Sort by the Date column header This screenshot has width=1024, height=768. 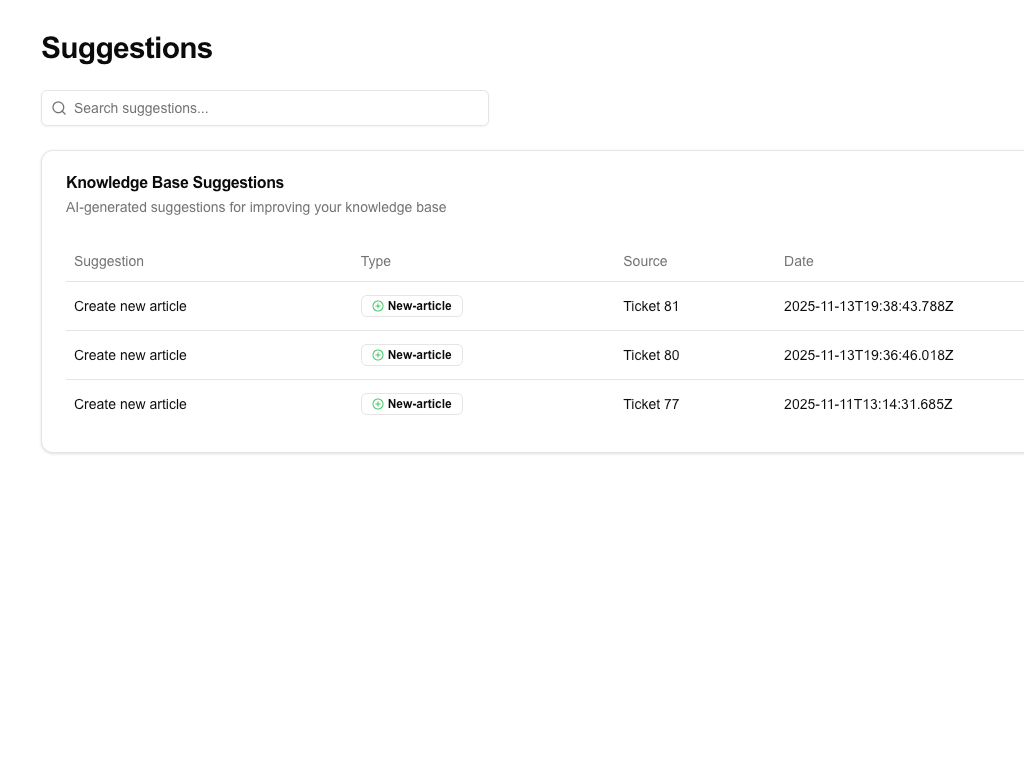(x=798, y=261)
